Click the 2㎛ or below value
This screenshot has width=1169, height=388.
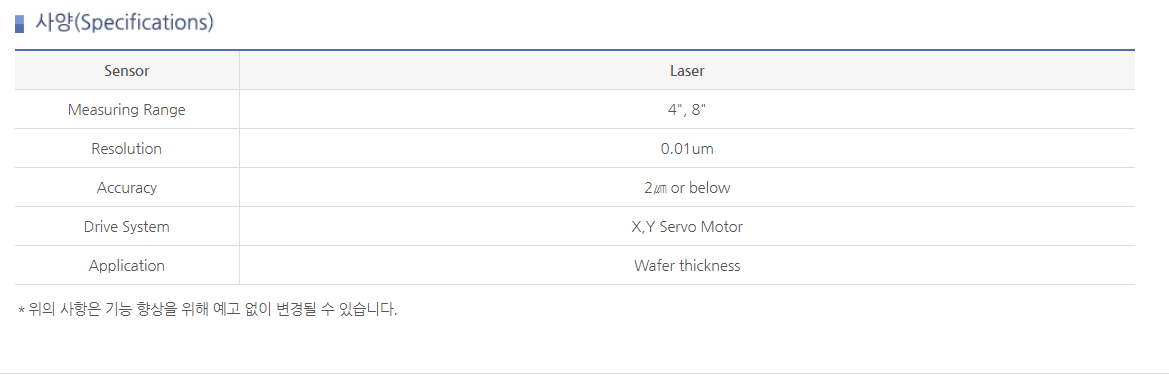click(x=687, y=188)
